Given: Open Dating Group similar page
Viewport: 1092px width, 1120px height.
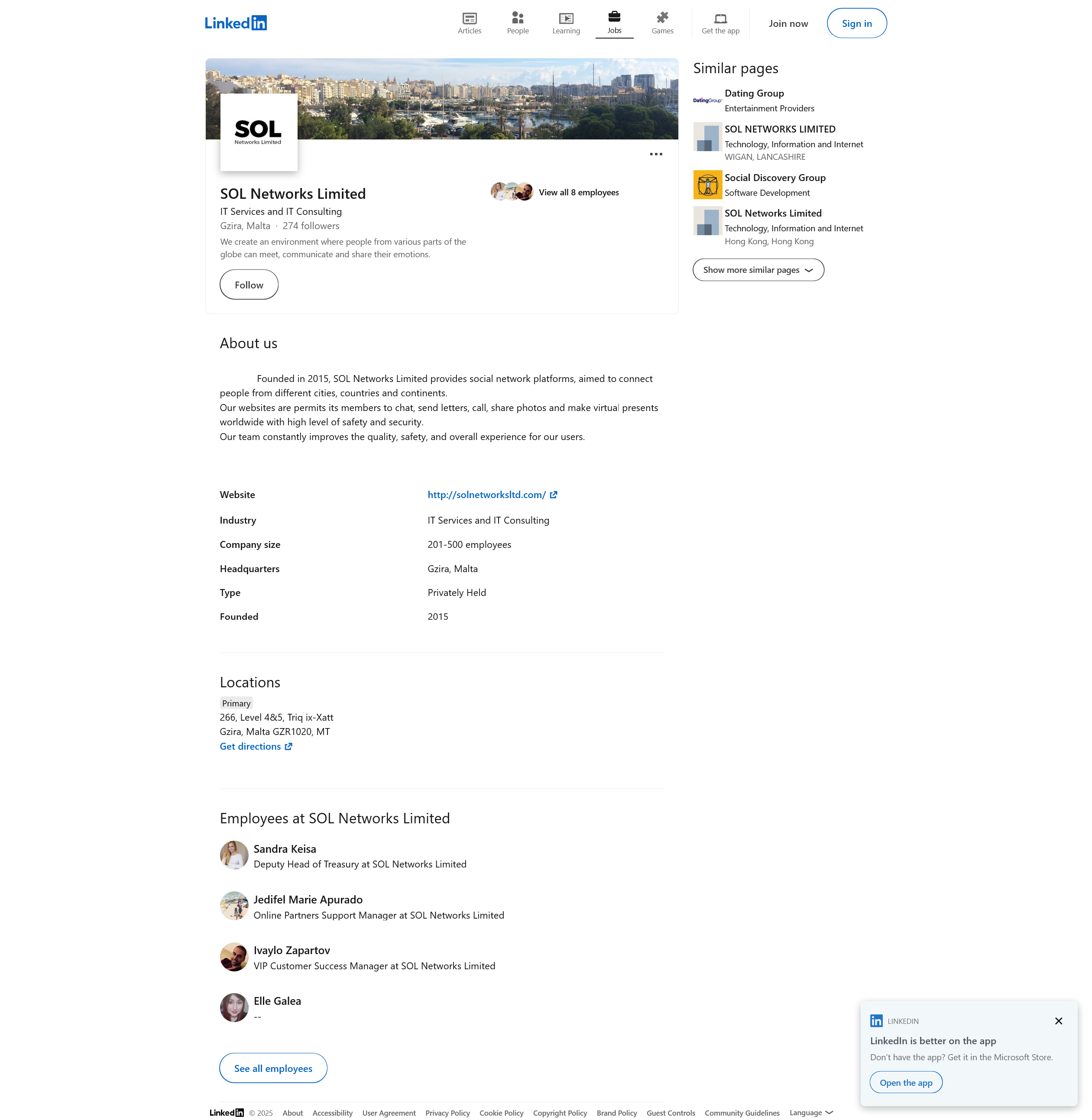Looking at the screenshot, I should click(x=754, y=94).
